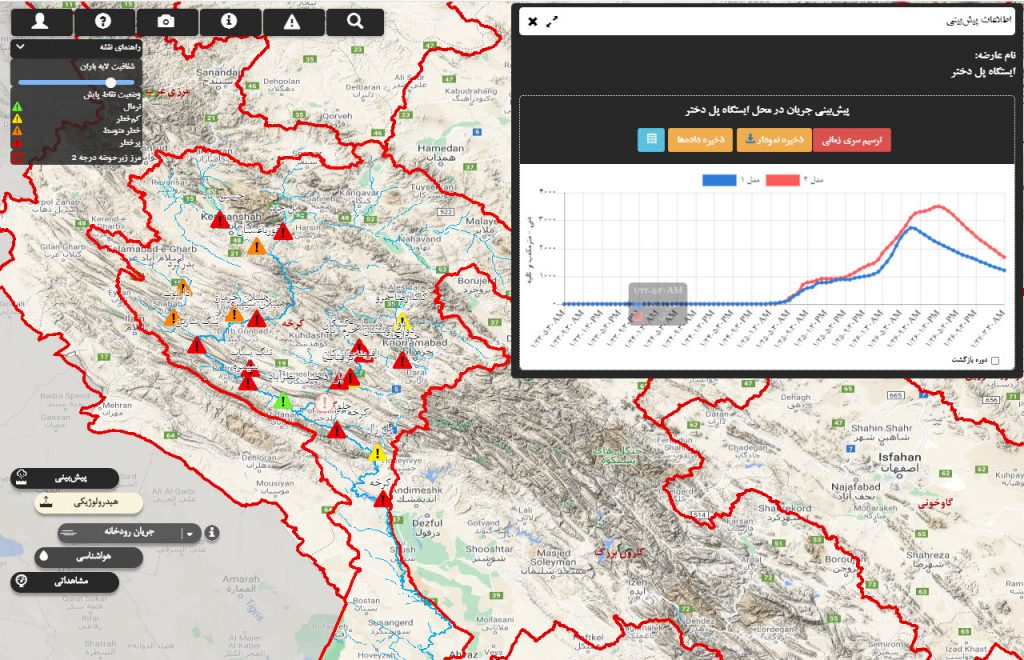Toggle the return period checkbox below chart

click(995, 360)
